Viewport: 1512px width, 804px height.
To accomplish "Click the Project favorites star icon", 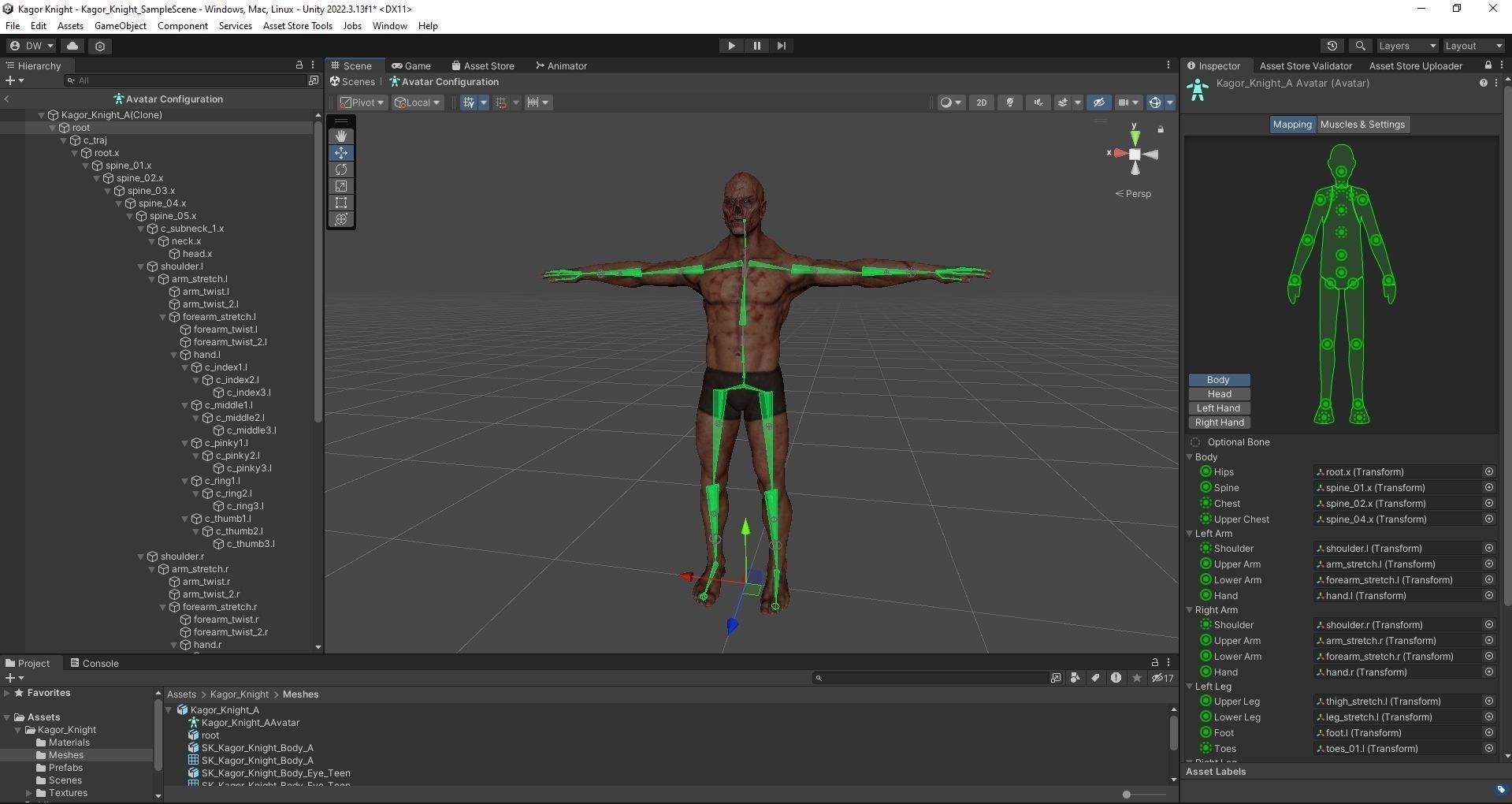I will click(x=1136, y=678).
